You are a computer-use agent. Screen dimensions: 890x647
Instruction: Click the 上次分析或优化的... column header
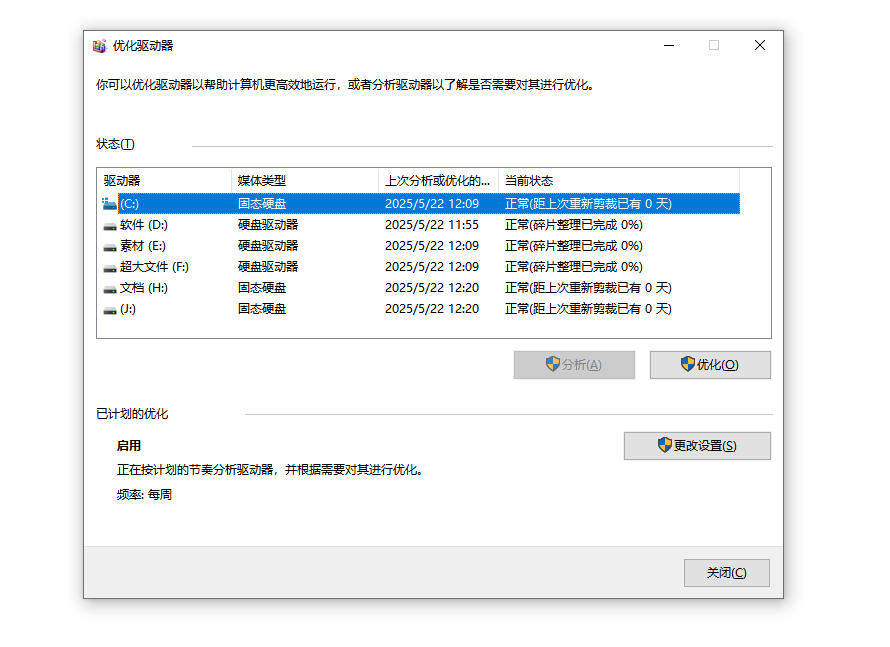[438, 180]
